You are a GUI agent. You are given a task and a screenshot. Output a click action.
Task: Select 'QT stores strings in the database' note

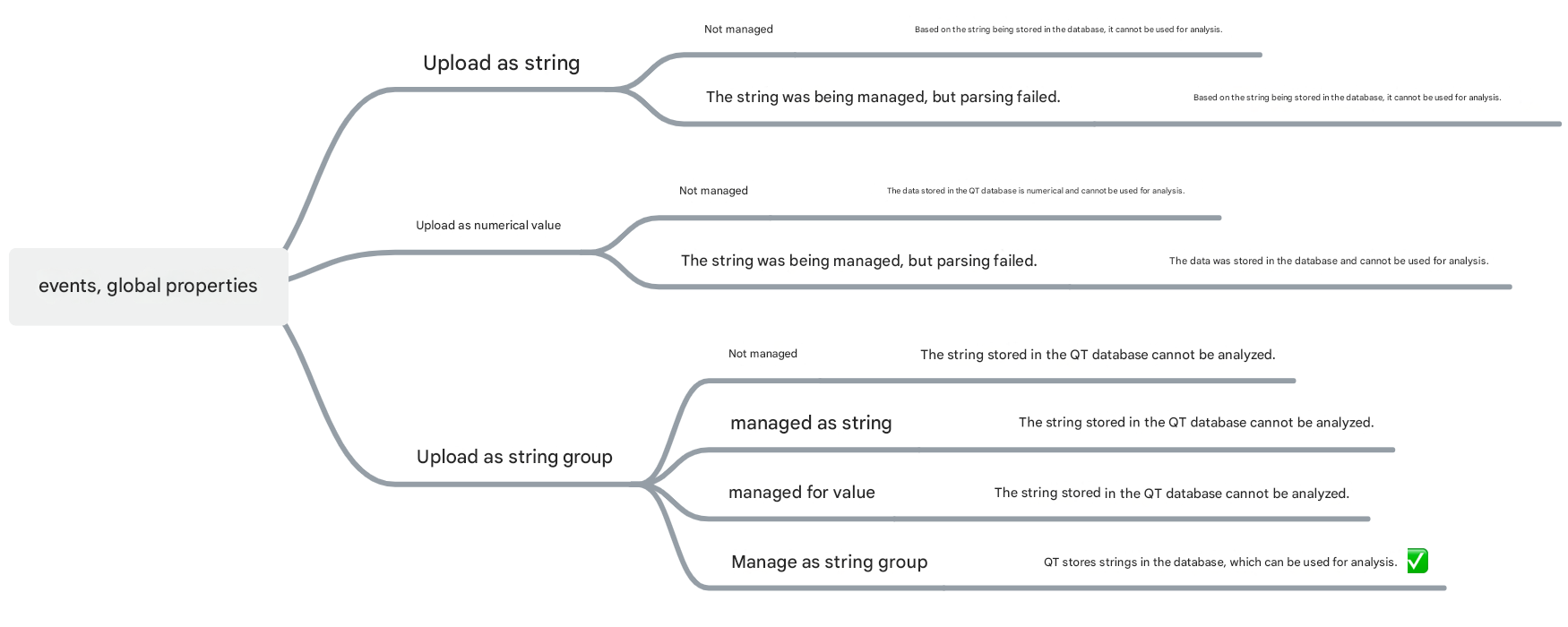(x=1220, y=563)
